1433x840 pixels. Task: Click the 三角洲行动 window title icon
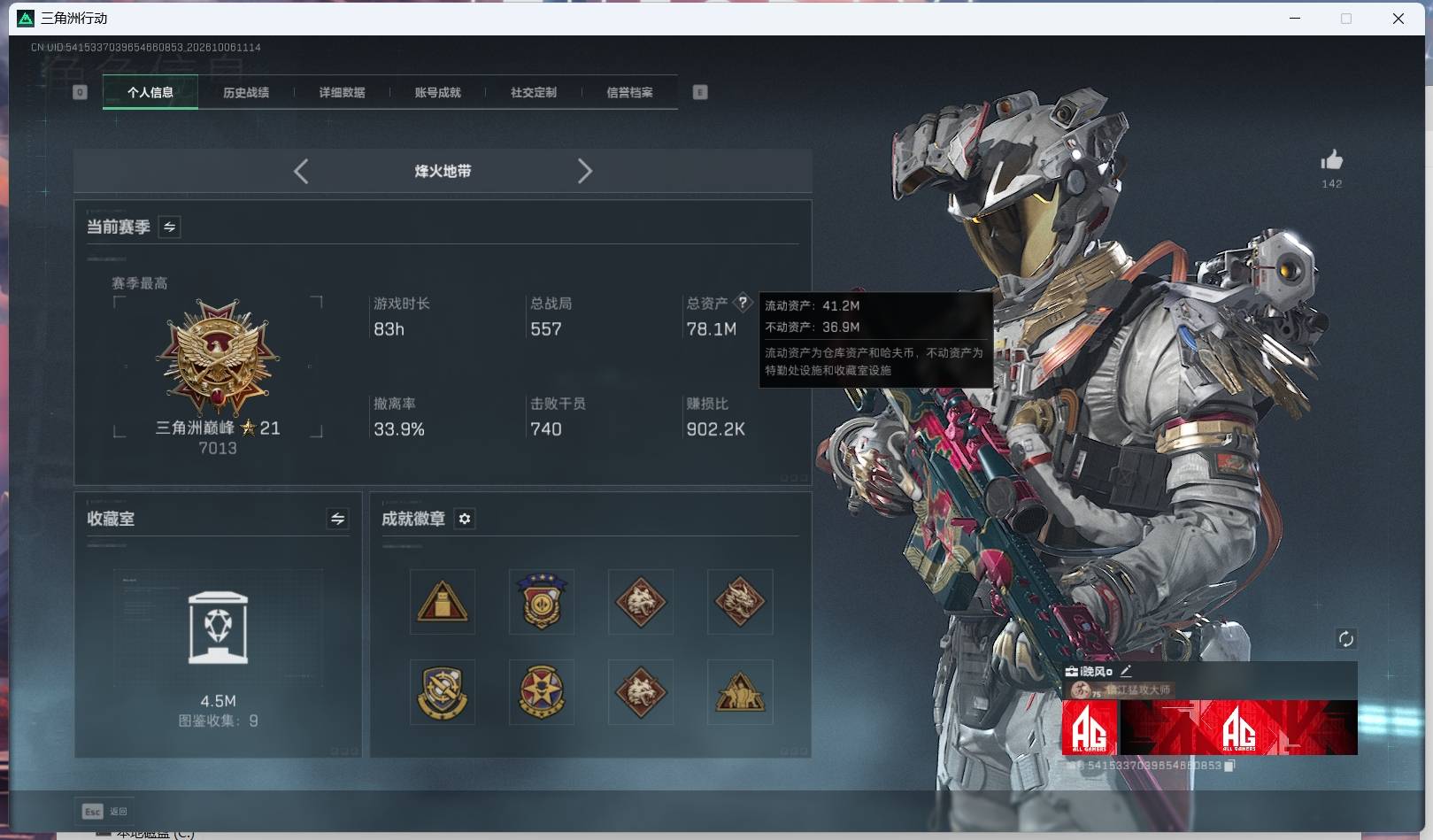(26, 18)
